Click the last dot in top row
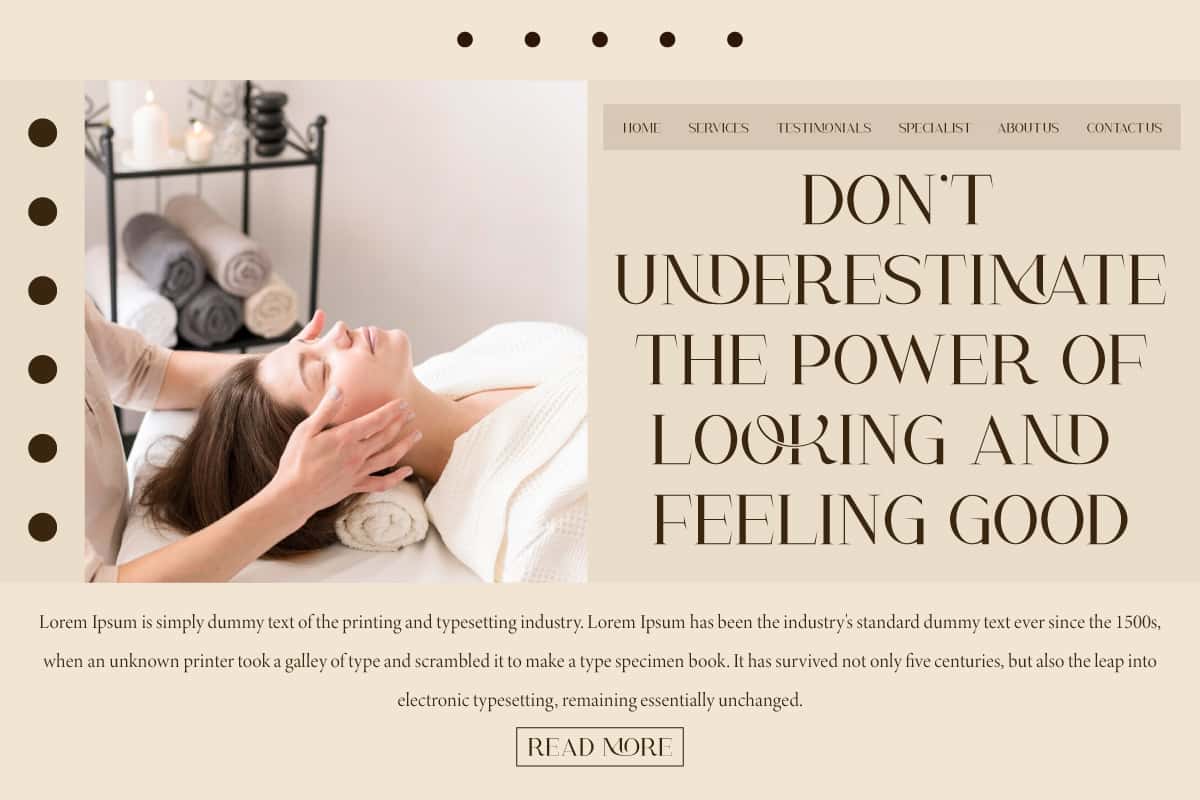 point(735,39)
